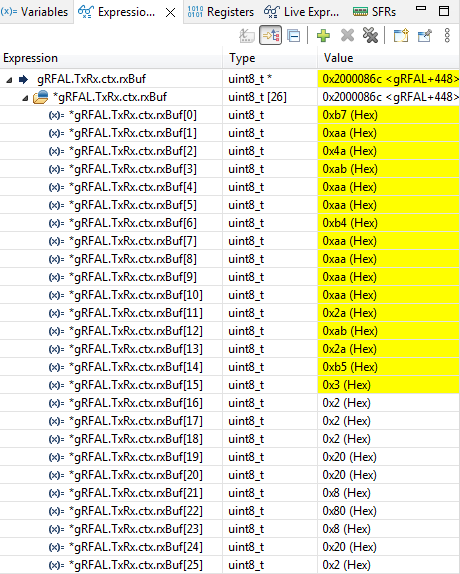Select row *gRFAL.TxRx.ctx.rxBuf[14]
Viewport: 460px width, 574px height.
click(x=230, y=367)
